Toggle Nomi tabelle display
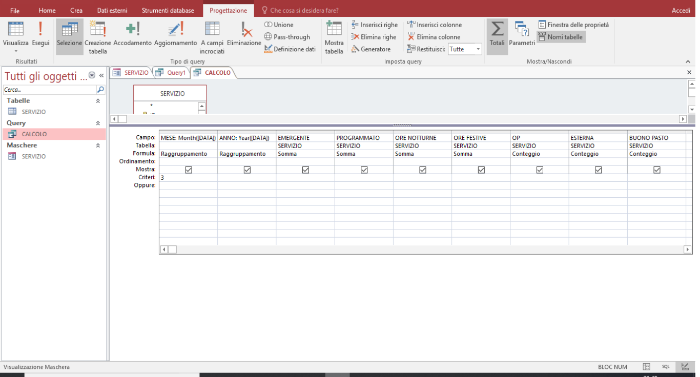 point(561,37)
